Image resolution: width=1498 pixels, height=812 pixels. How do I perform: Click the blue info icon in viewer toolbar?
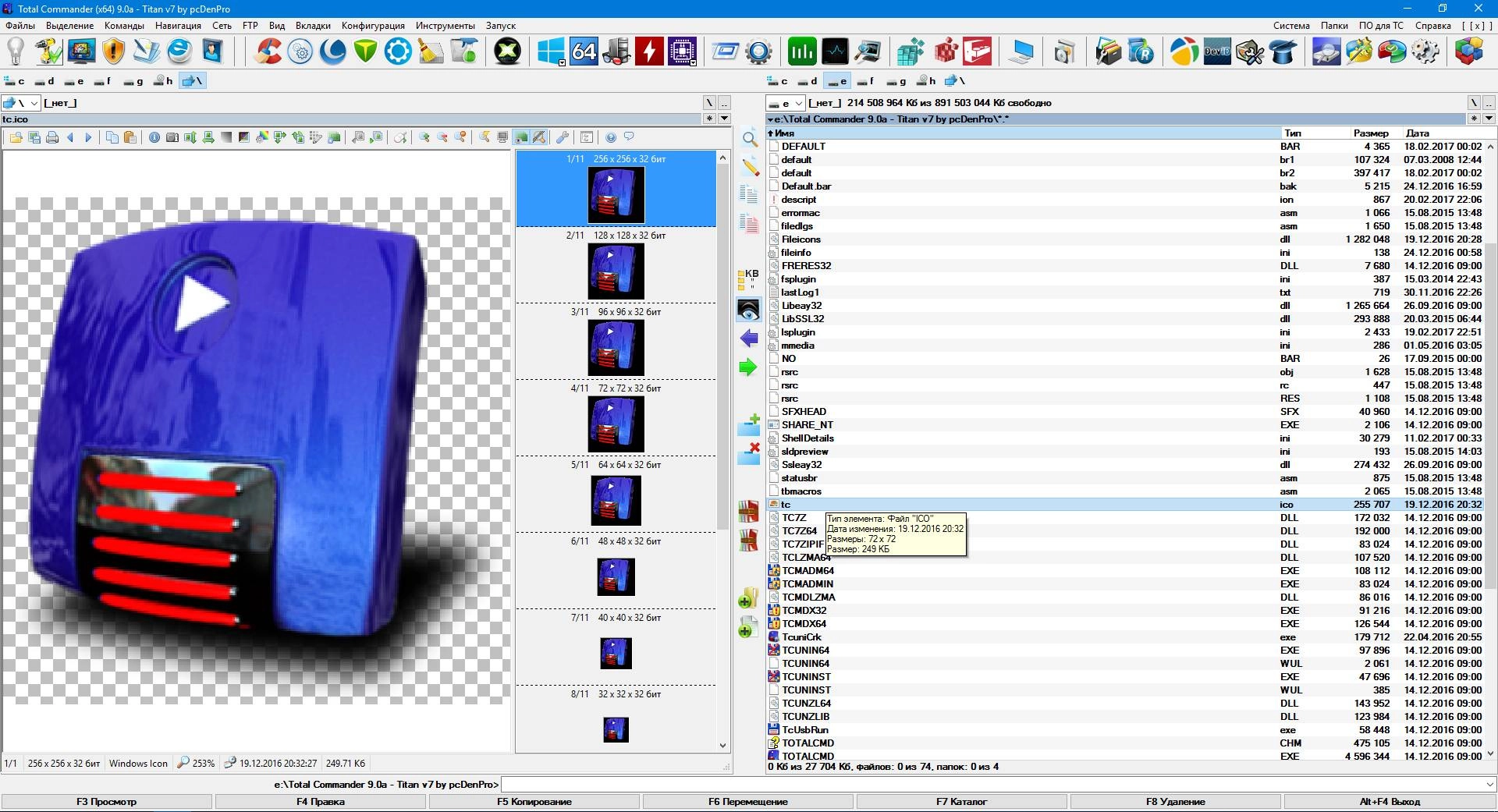(x=154, y=137)
